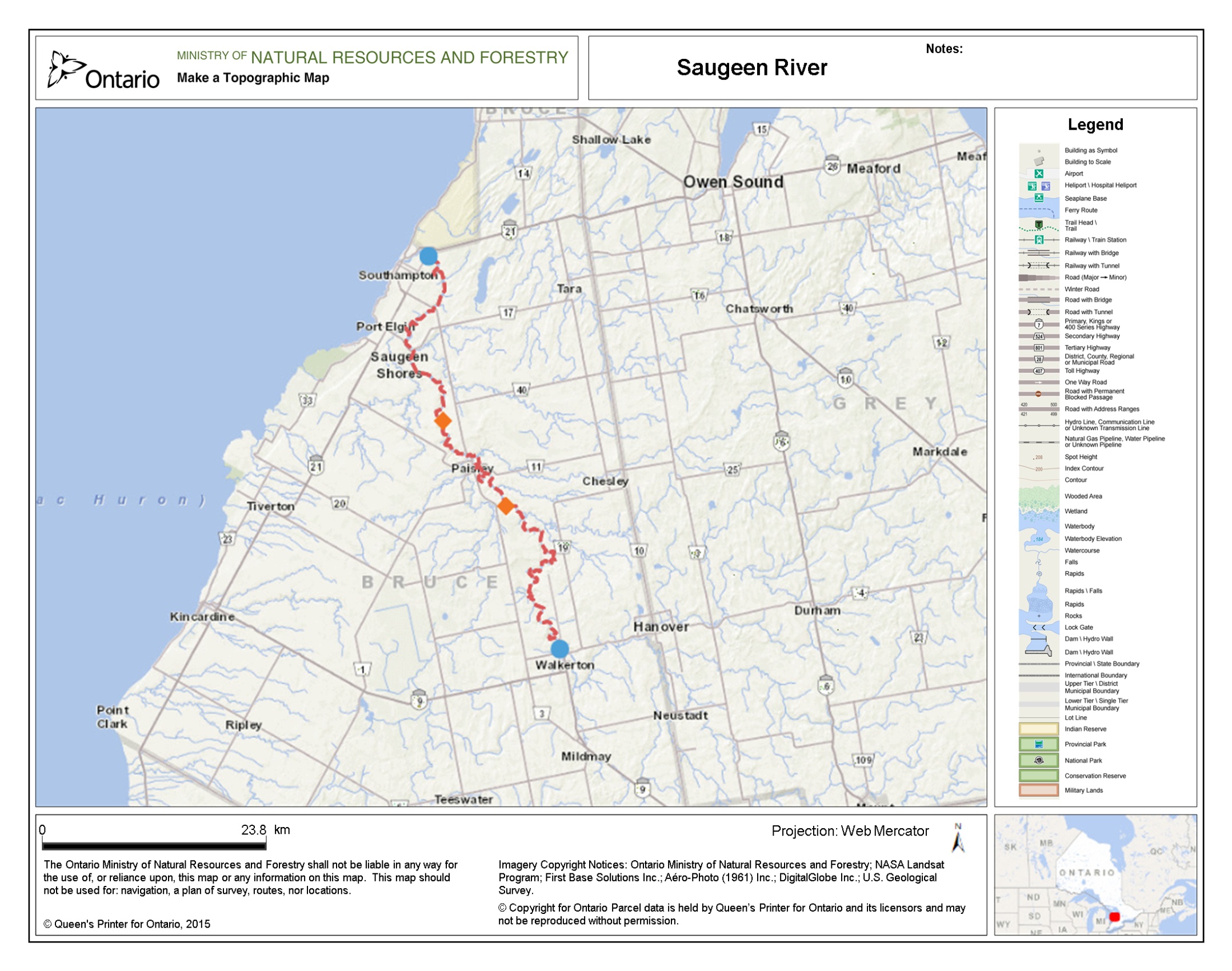Click the Indian Reserve legend swatch
1232x971 pixels.
click(1038, 729)
